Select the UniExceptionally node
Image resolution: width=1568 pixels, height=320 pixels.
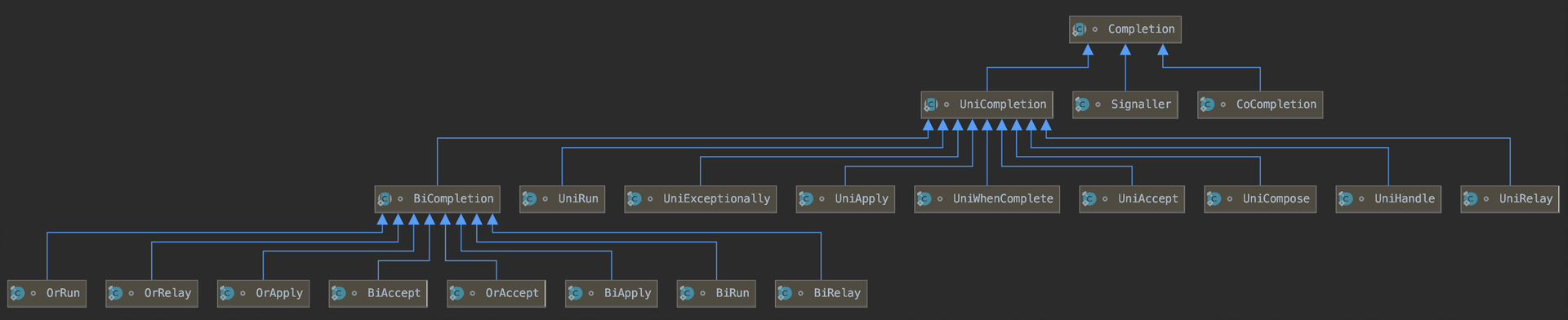(701, 199)
